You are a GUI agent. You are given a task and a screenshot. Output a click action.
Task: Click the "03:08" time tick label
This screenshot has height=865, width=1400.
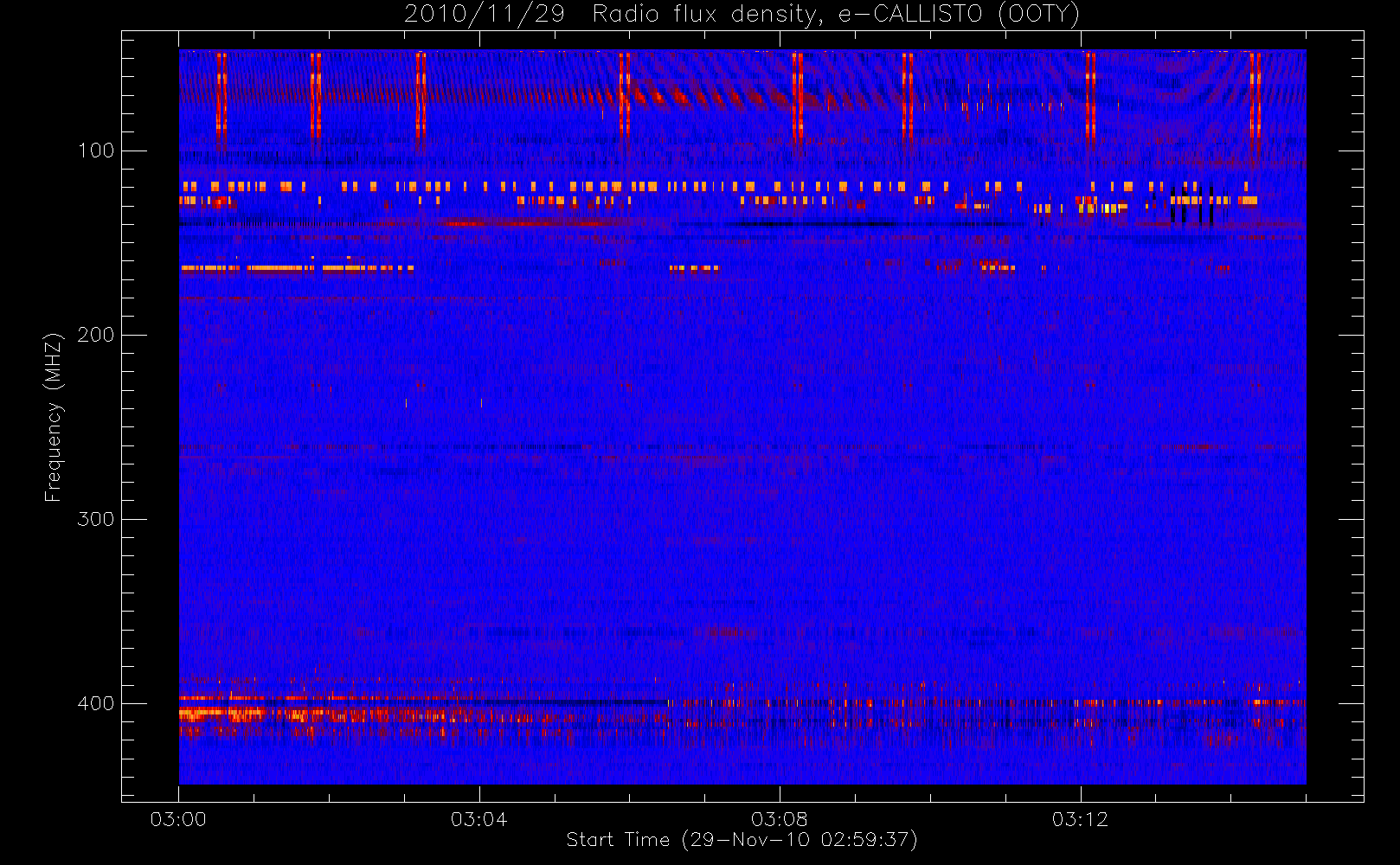click(779, 819)
